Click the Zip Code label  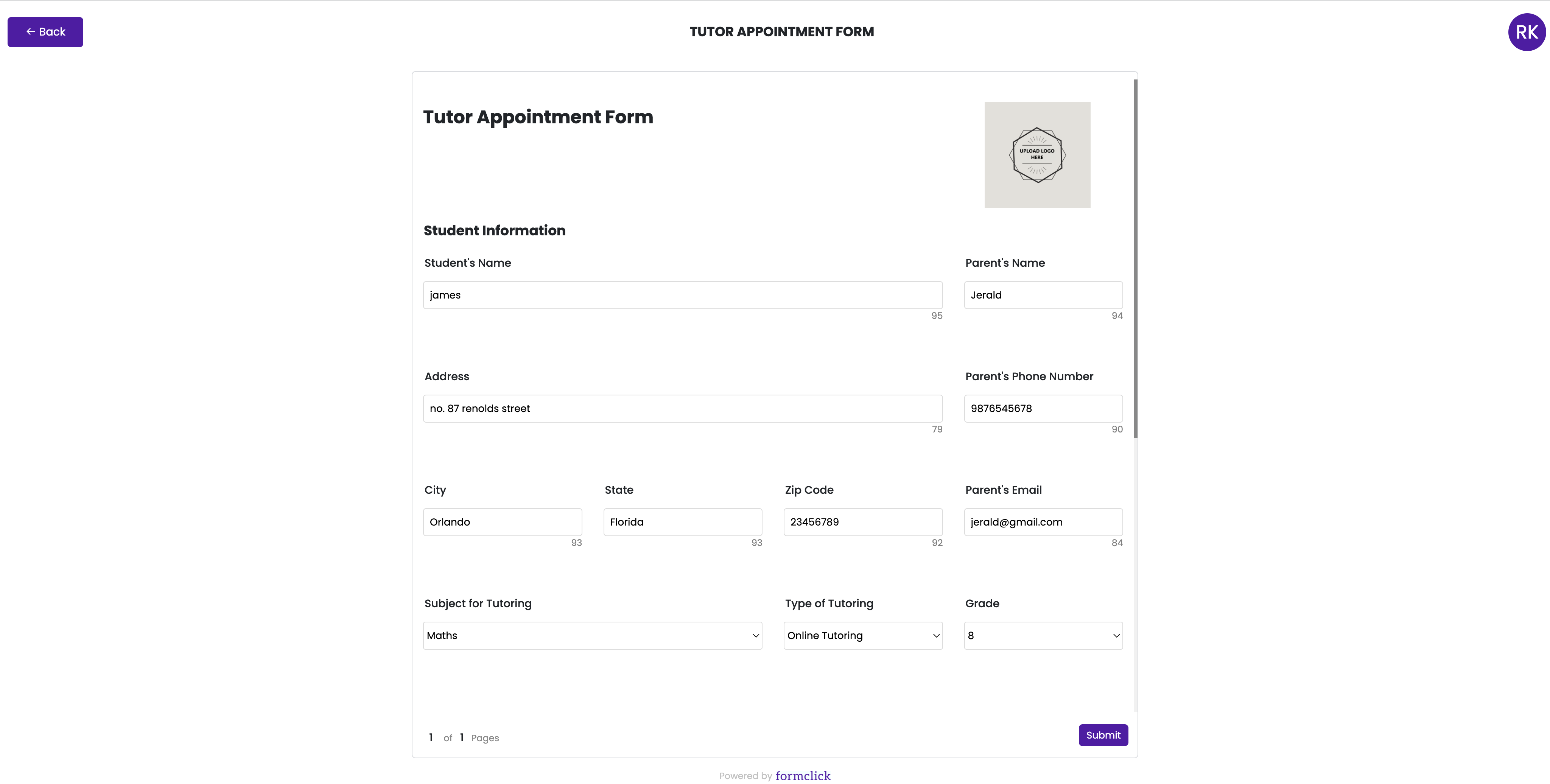(809, 490)
